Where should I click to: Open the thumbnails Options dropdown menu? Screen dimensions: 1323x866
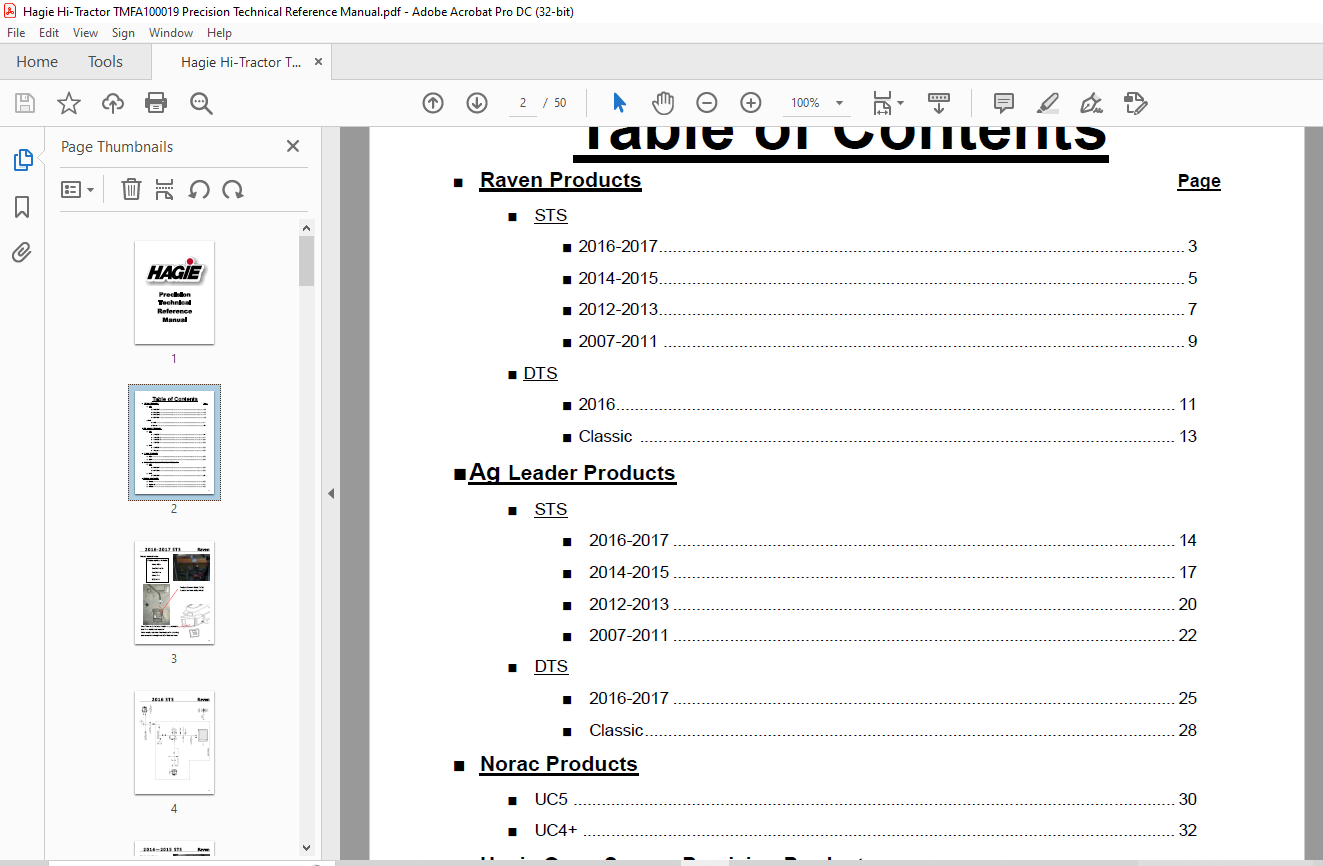[78, 189]
